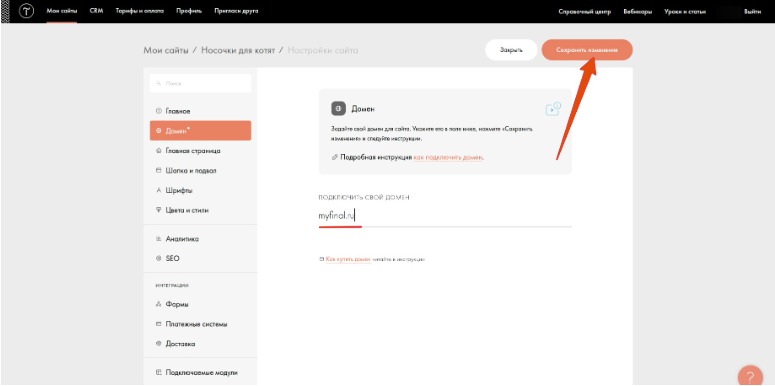The height and width of the screenshot is (386, 775).
Task: Open Справочный центр in the header
Action: coord(585,11)
